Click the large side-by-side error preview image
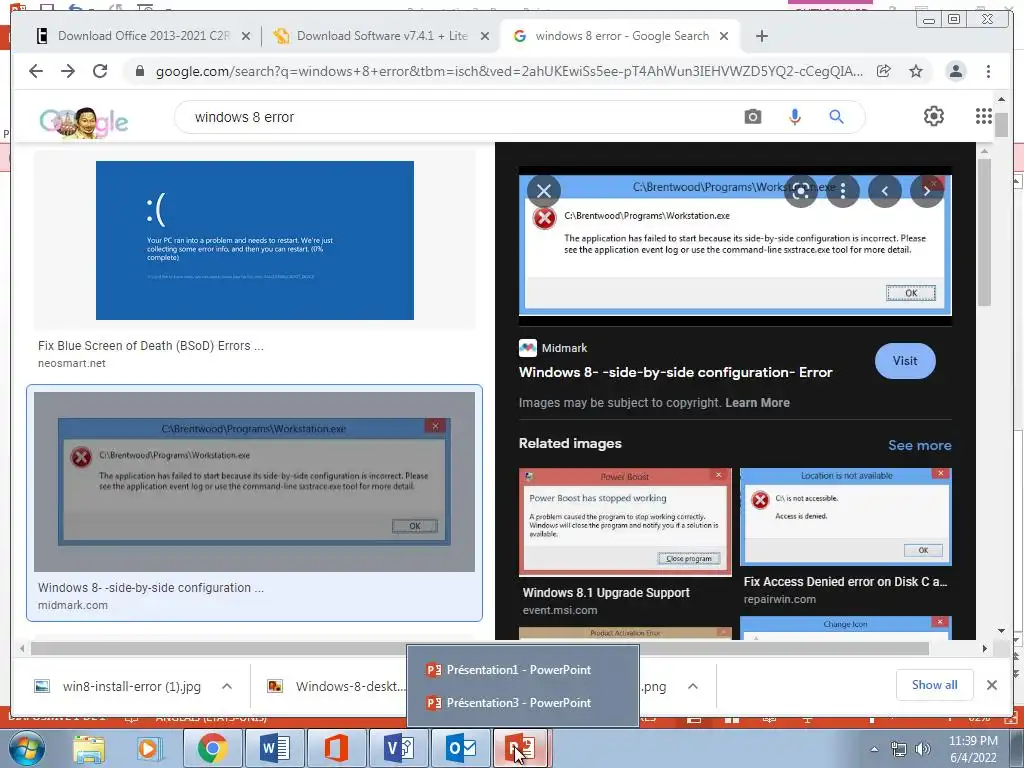This screenshot has width=1024, height=768. pos(735,246)
